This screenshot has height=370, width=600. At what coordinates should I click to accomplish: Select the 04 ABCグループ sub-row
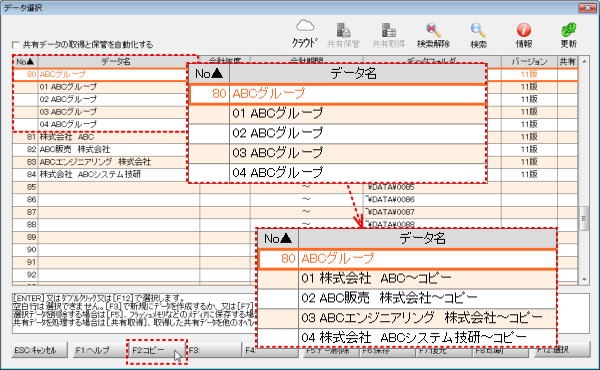point(99,124)
